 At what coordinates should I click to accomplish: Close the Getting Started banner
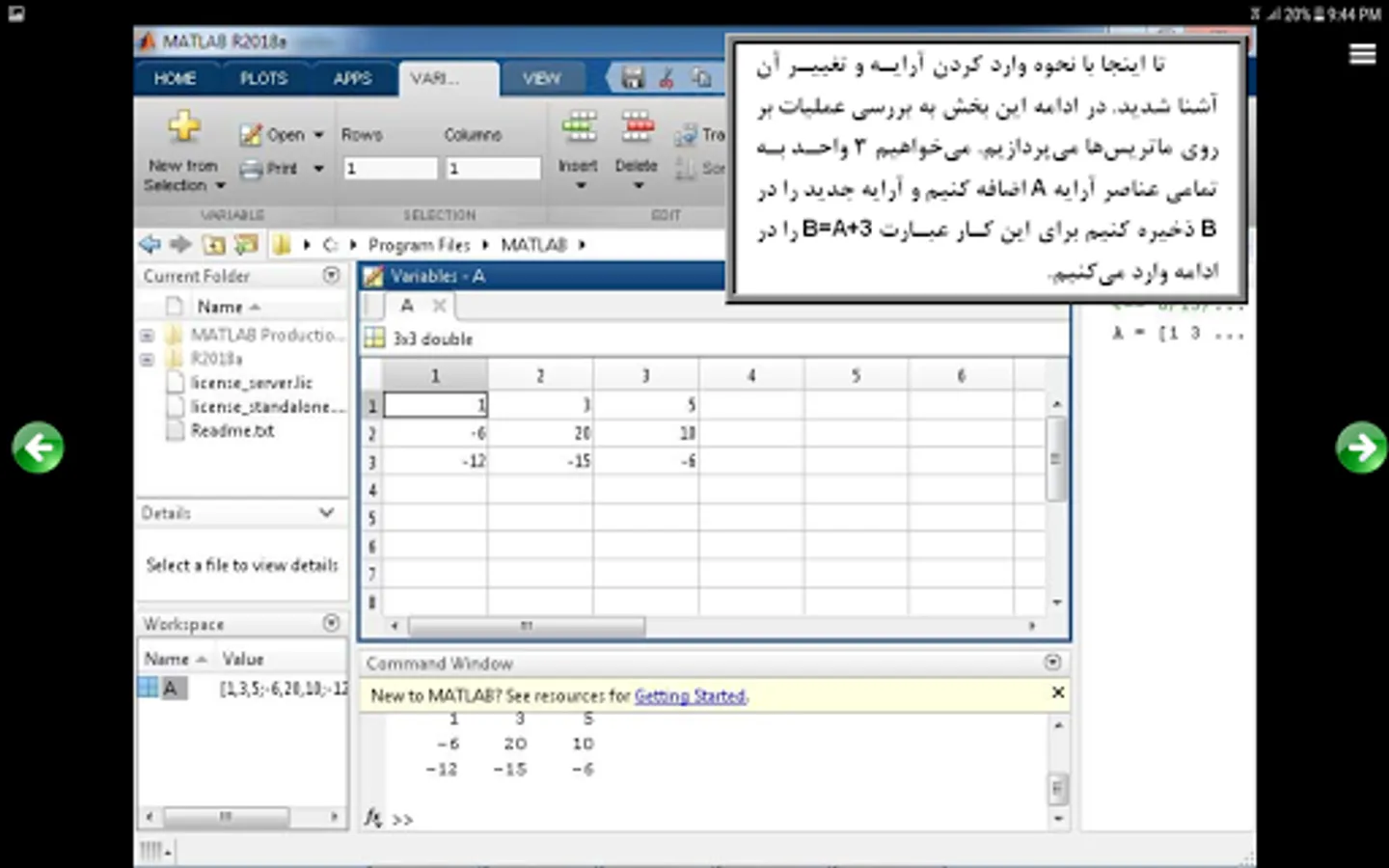click(x=1057, y=692)
